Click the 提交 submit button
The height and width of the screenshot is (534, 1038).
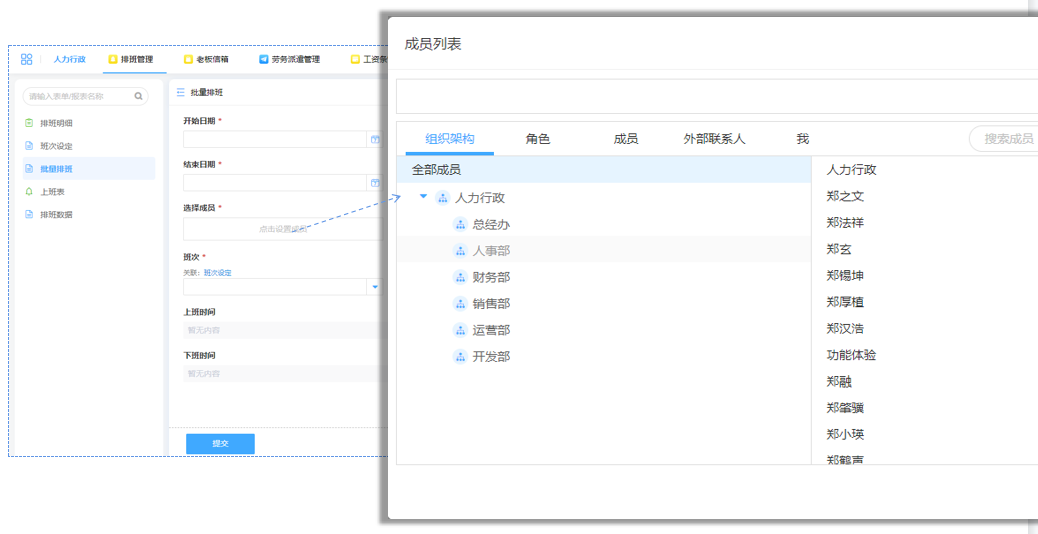[x=220, y=443]
